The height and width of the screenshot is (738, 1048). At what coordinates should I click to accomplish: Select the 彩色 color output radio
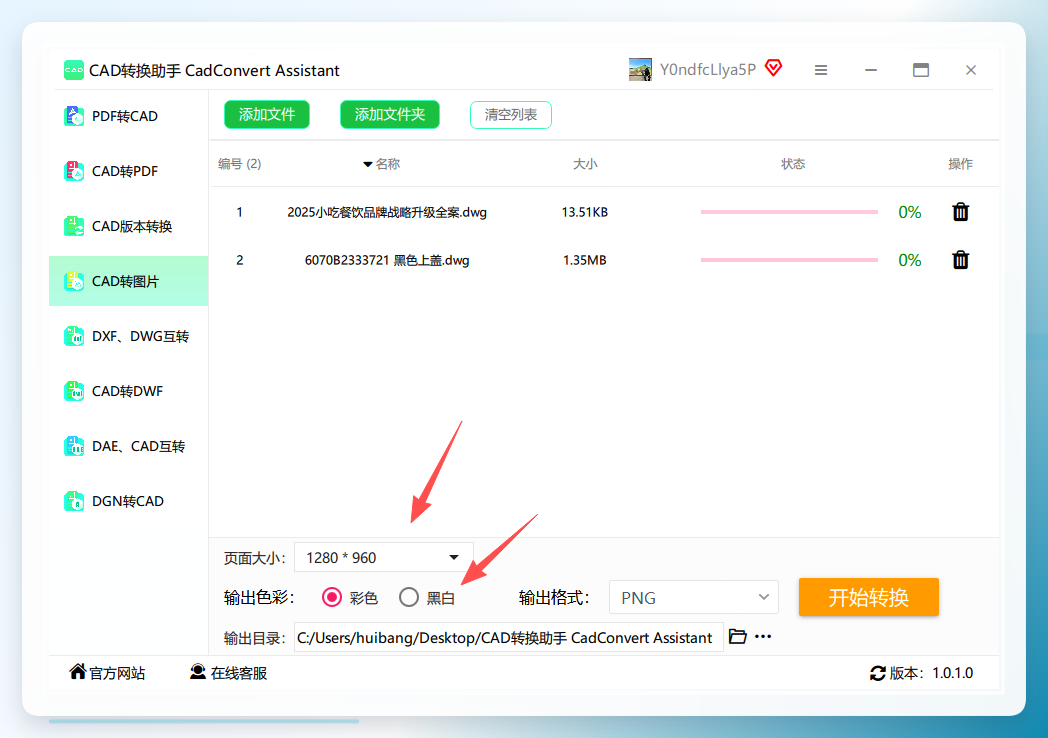coord(332,597)
